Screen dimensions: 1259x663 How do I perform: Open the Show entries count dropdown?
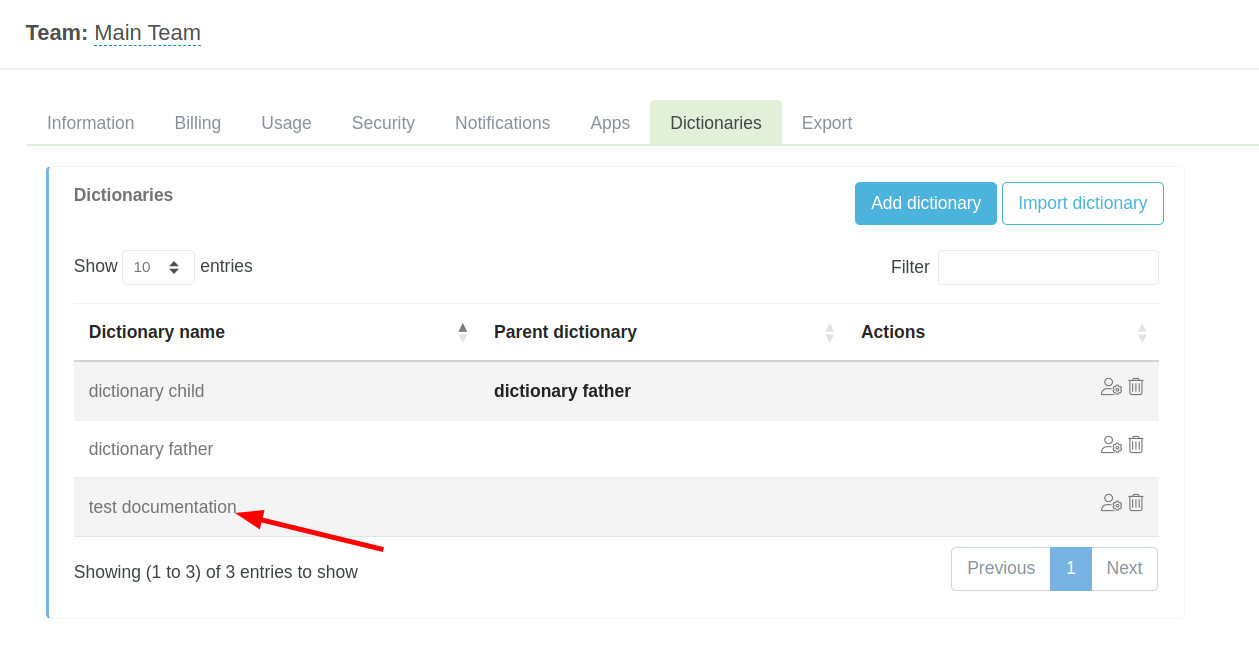click(x=158, y=267)
